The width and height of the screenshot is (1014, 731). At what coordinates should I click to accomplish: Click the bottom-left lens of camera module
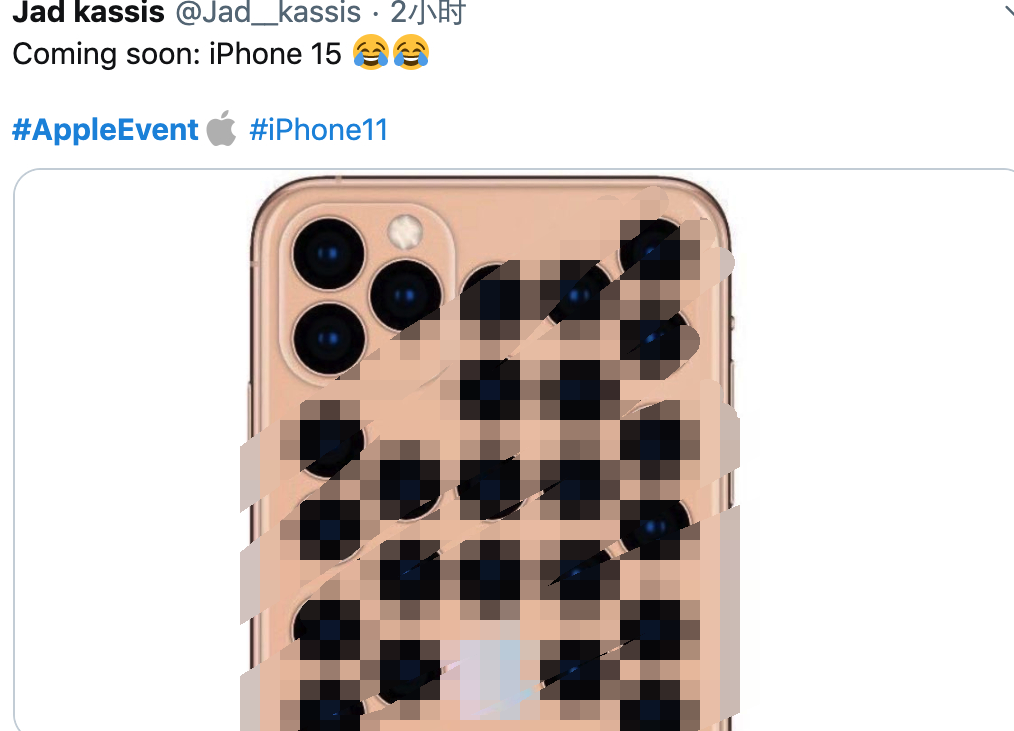(329, 338)
